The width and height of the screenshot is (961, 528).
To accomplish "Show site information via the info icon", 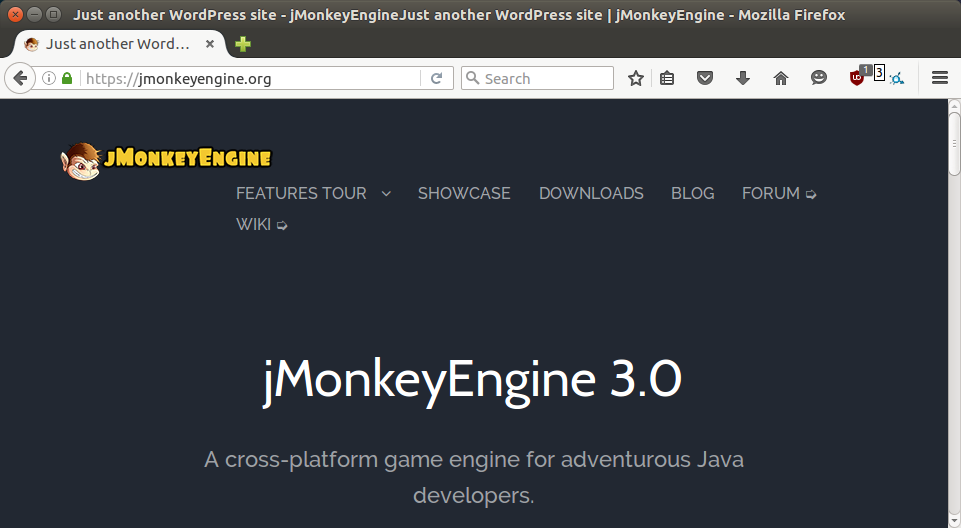I will (x=49, y=78).
